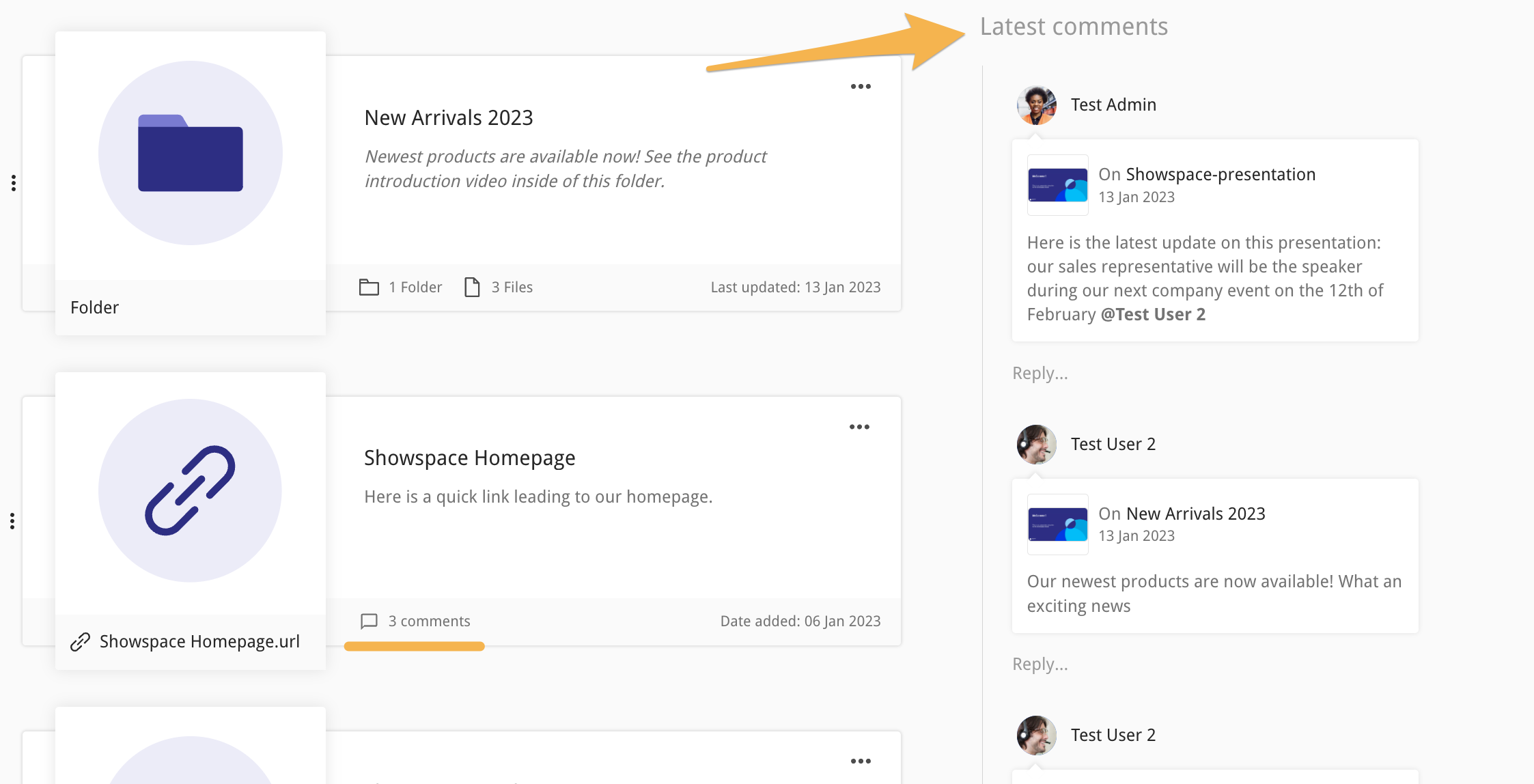
Task: Open the Showspace Homepage title
Action: 469,458
